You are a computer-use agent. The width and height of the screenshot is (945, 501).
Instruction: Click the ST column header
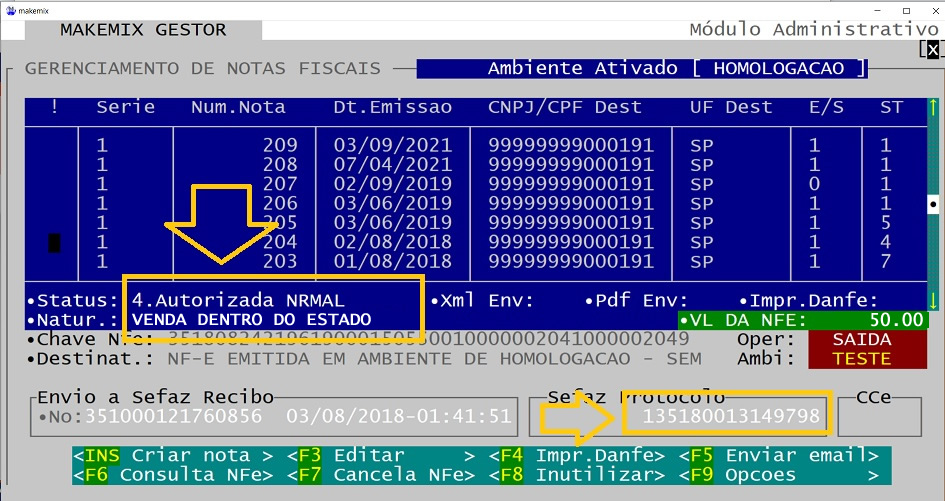coord(891,107)
